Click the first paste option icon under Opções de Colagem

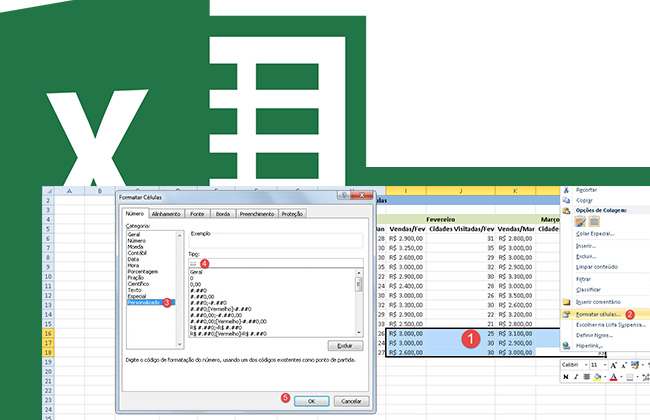[x=580, y=222]
